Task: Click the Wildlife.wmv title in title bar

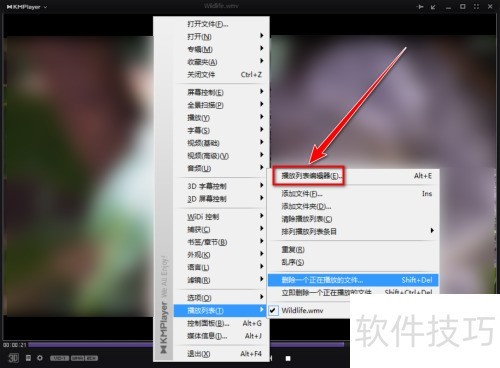Action: click(221, 6)
